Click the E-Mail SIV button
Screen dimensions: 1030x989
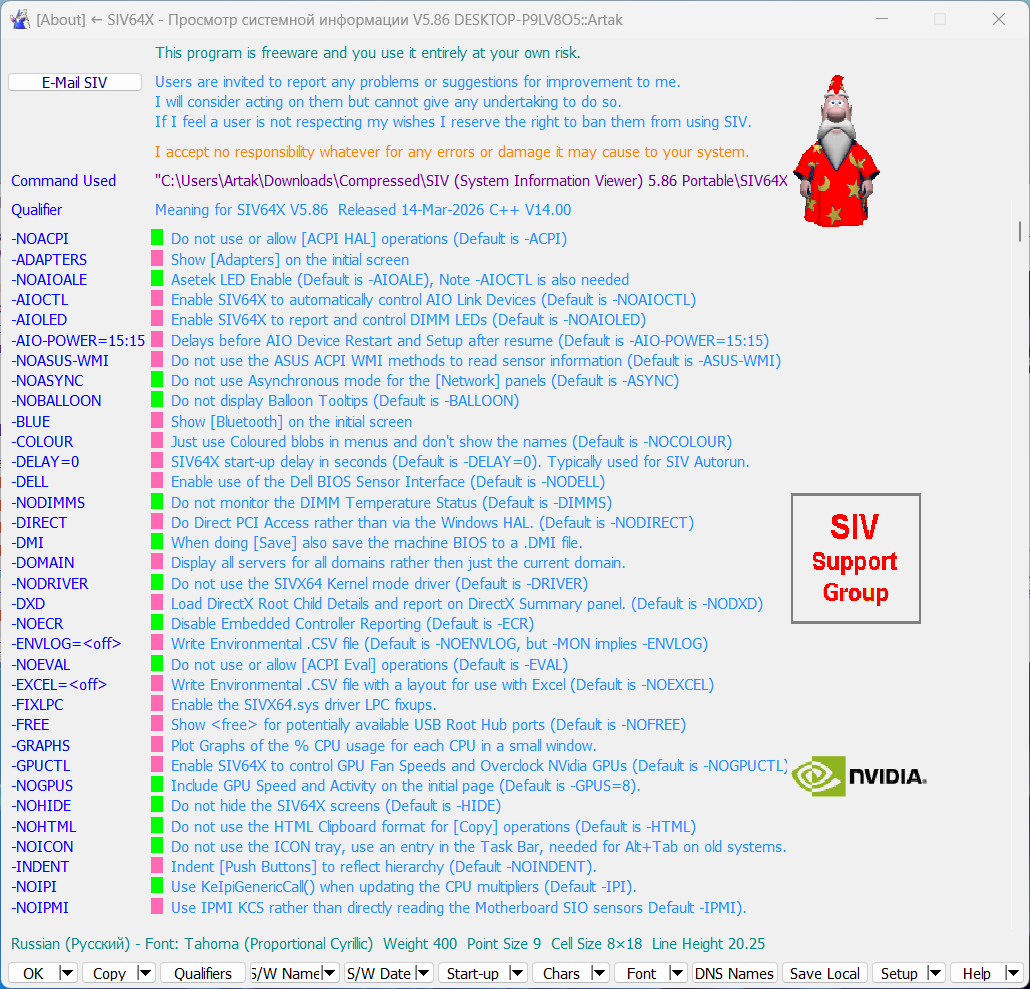click(75, 82)
